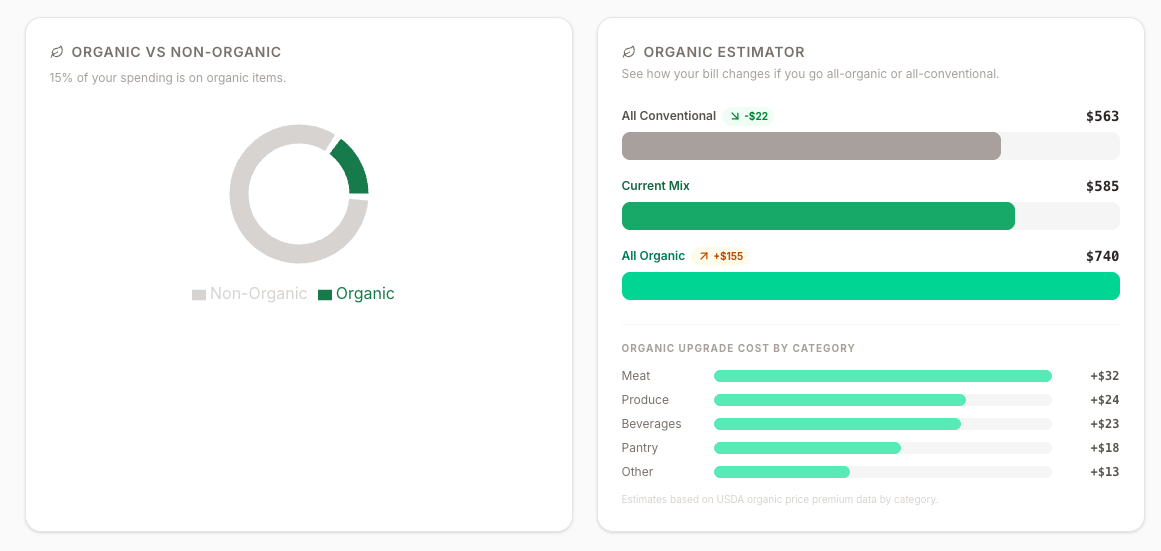Select the Other category upgrade bar
This screenshot has width=1161, height=551.
pyautogui.click(x=781, y=472)
